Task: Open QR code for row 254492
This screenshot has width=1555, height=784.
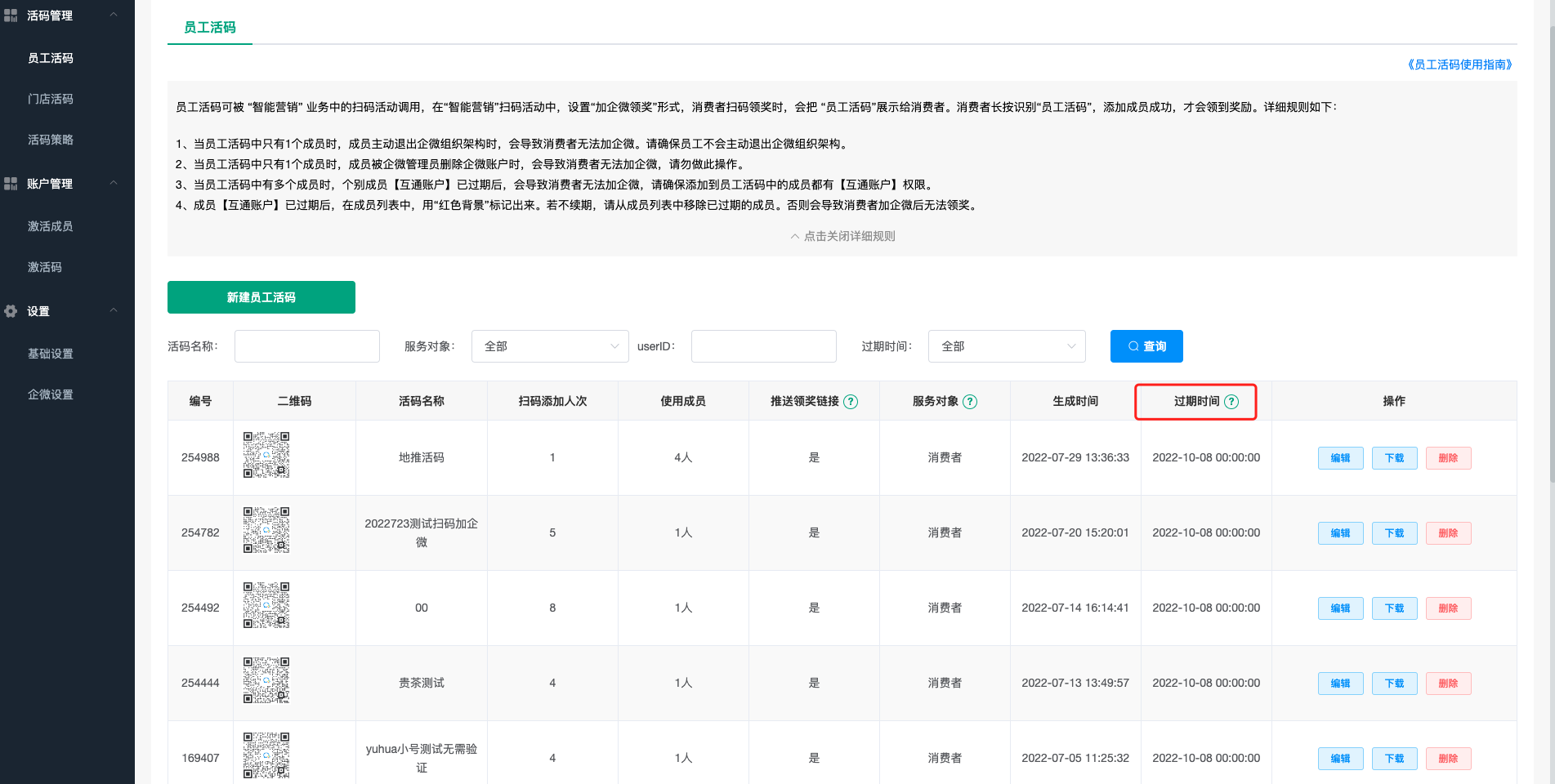Action: pyautogui.click(x=266, y=605)
